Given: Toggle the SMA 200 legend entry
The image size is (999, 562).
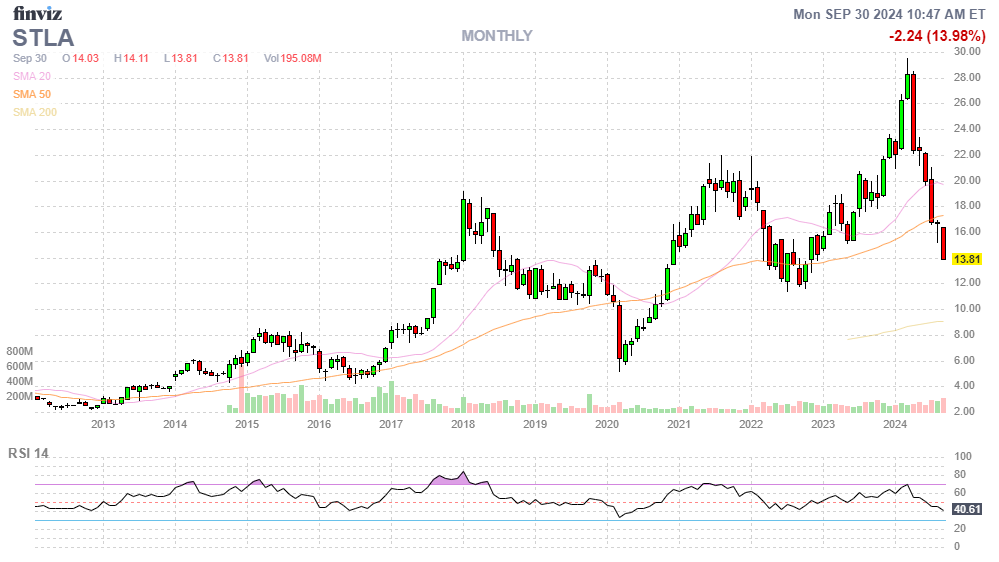Looking at the screenshot, I should coord(35,112).
